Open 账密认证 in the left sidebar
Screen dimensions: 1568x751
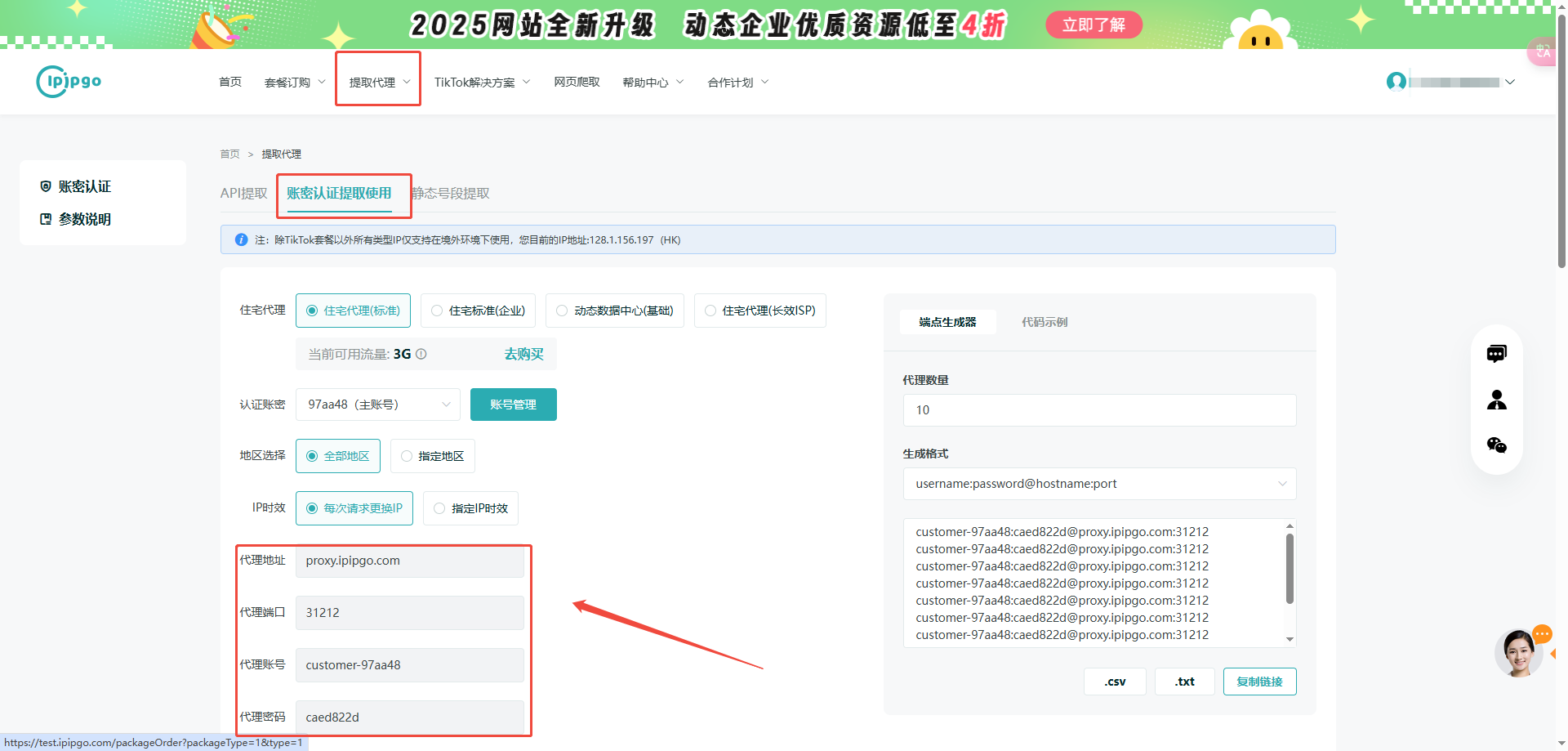[84, 186]
